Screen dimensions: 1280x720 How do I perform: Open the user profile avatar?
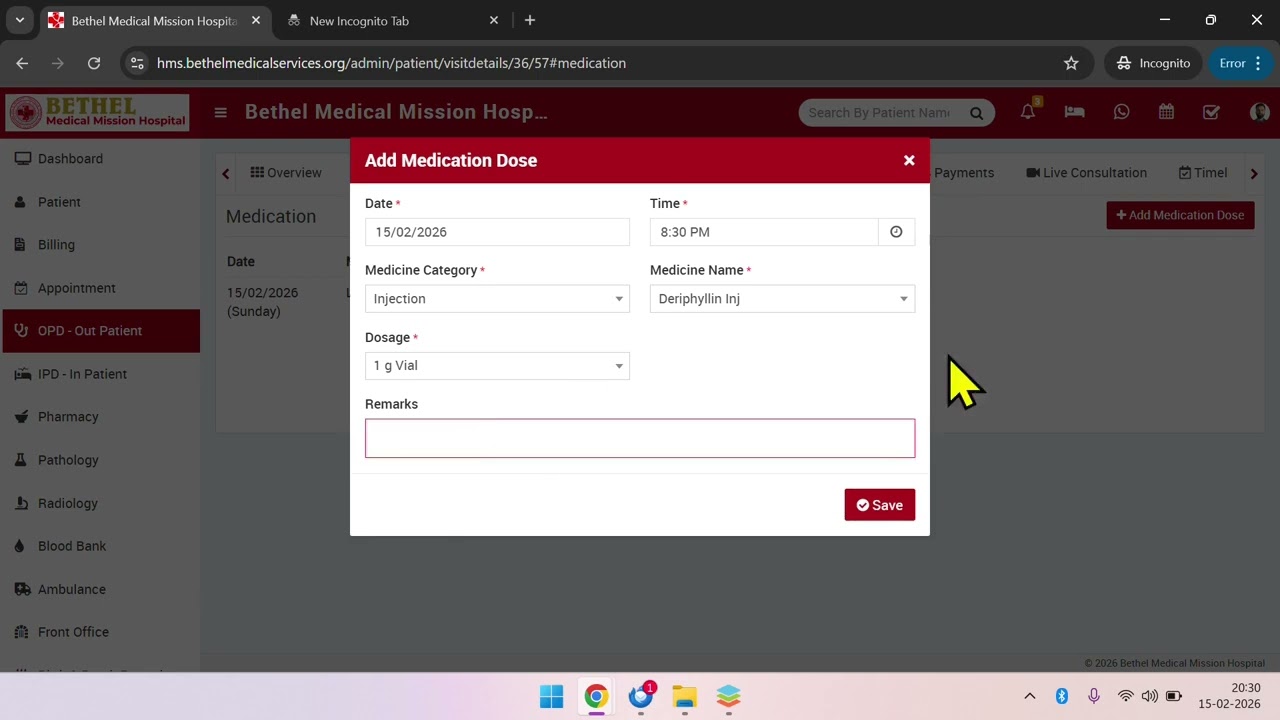click(1259, 112)
